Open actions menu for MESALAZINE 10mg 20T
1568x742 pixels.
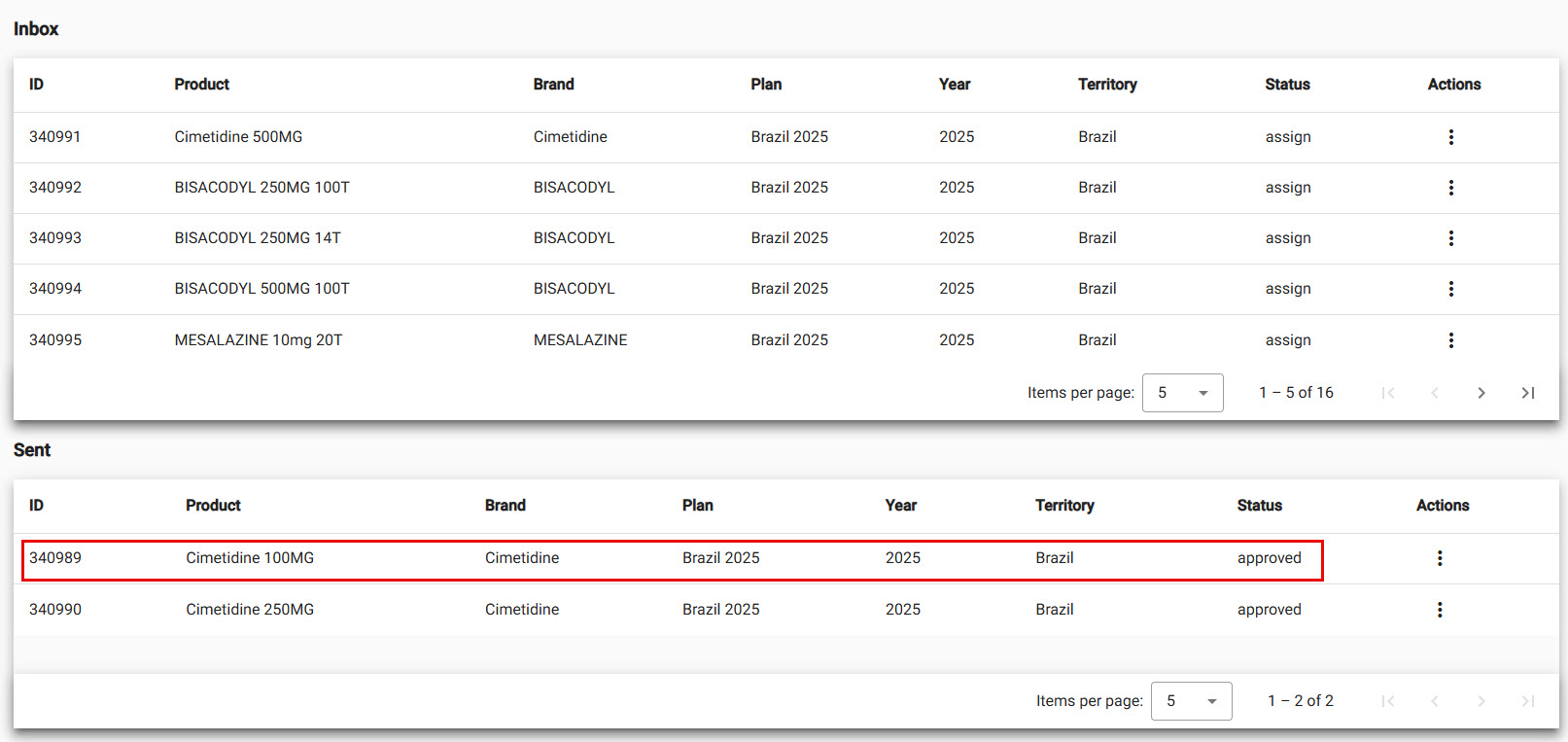pyautogui.click(x=1450, y=340)
